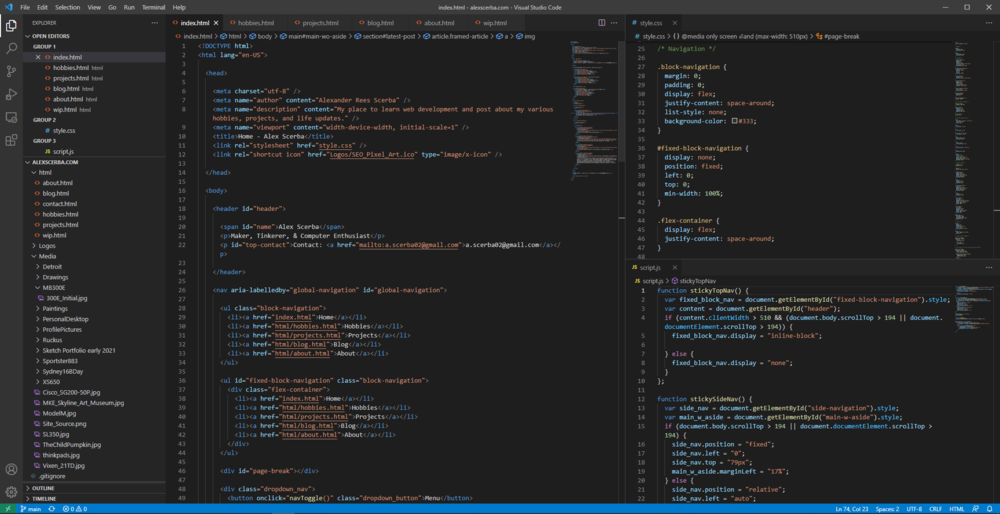1000x514 pixels.
Task: Click Spaces: 2 indentation setting
Action: point(887,509)
